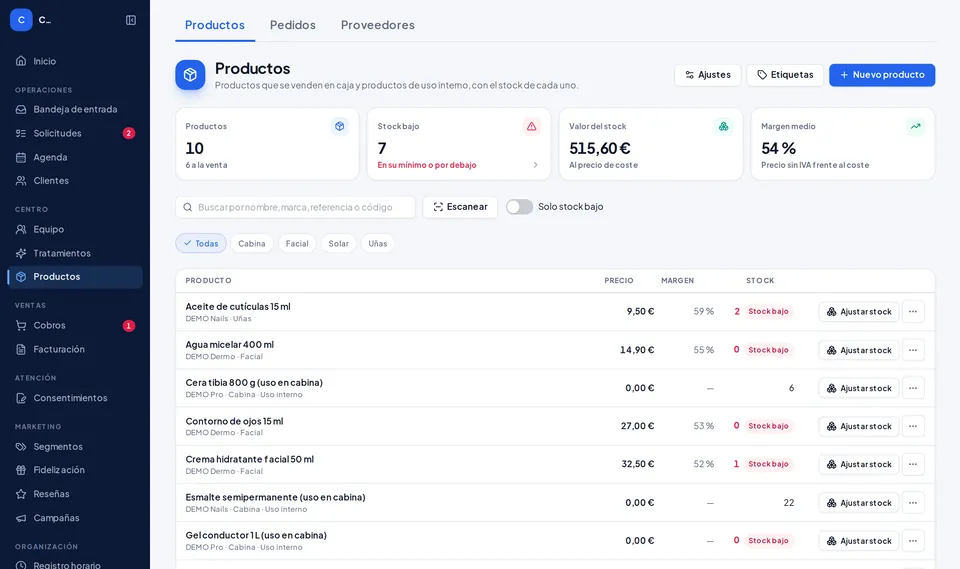Adjust stock for Agua micelar 400 ml
The height and width of the screenshot is (569, 960).
coord(859,350)
